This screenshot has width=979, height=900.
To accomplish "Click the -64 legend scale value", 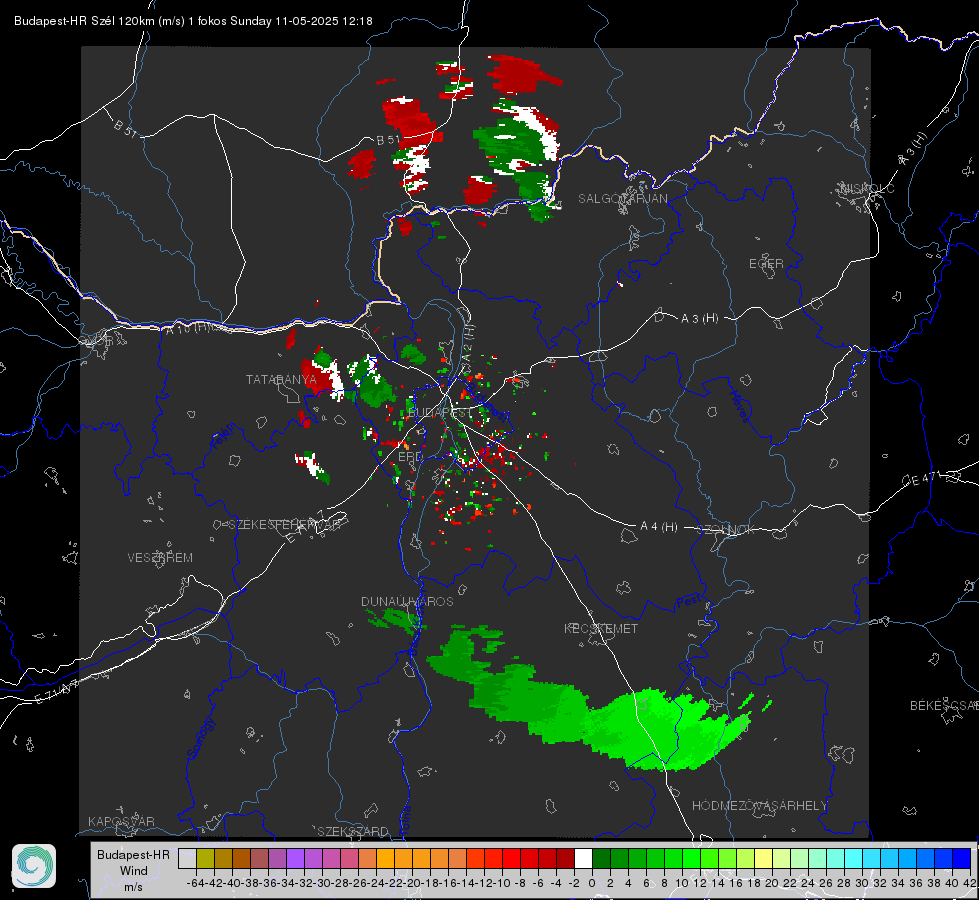I will coord(196,883).
